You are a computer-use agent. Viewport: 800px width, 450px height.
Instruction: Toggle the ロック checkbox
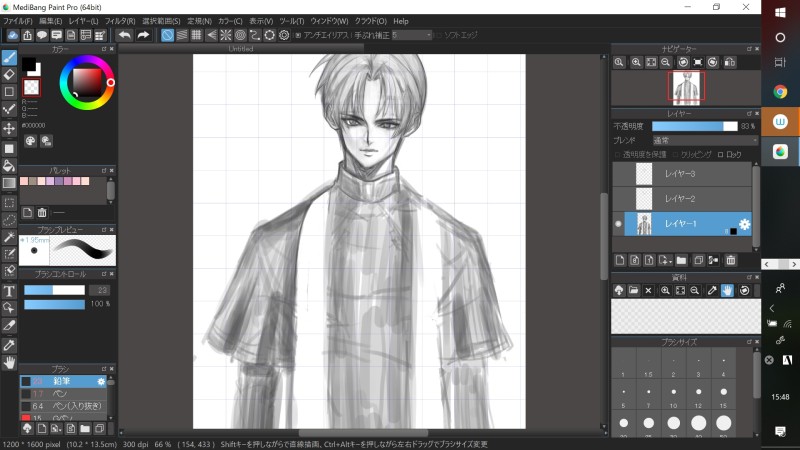coord(720,155)
